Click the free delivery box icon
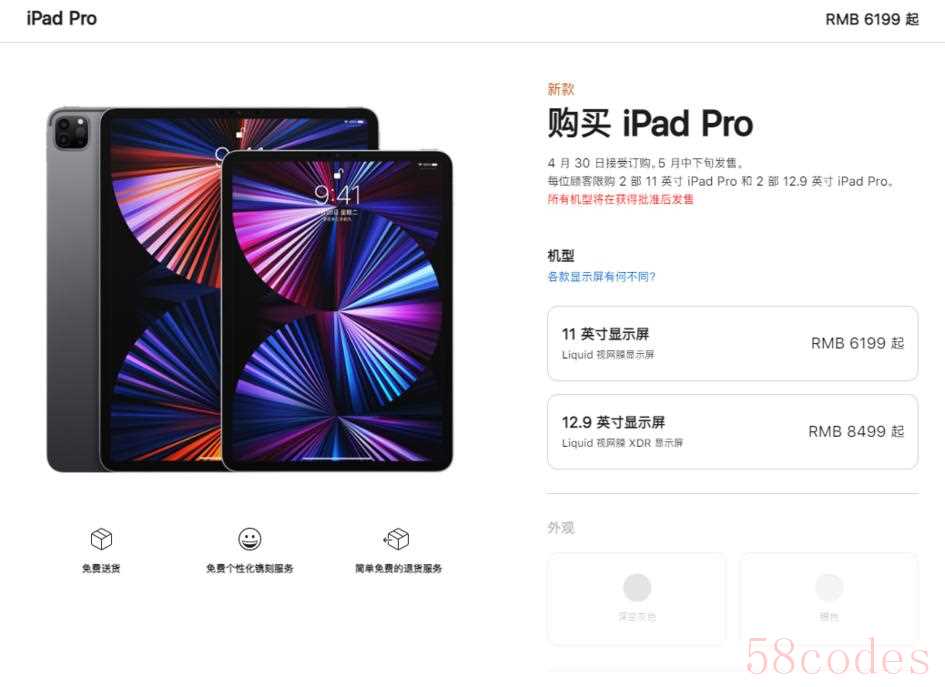This screenshot has height=687, width=945. point(101,539)
